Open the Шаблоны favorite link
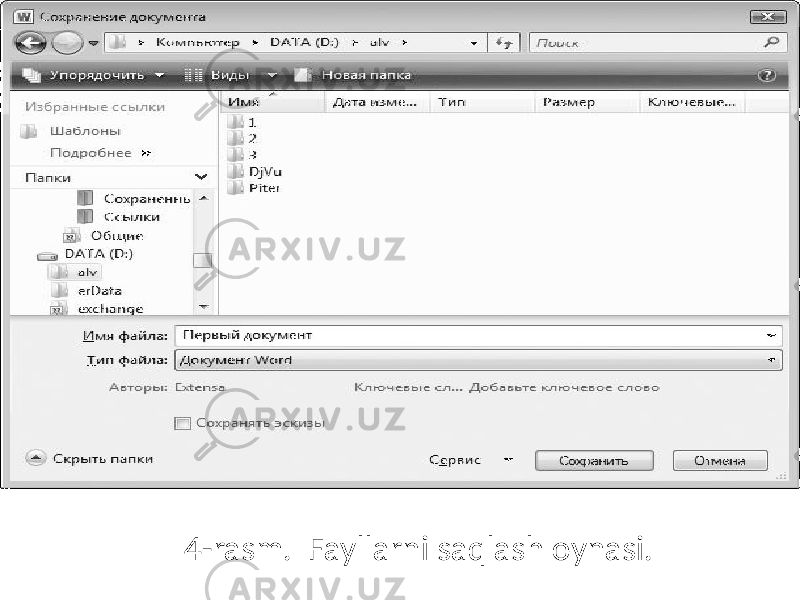800x600 pixels. (x=70, y=131)
